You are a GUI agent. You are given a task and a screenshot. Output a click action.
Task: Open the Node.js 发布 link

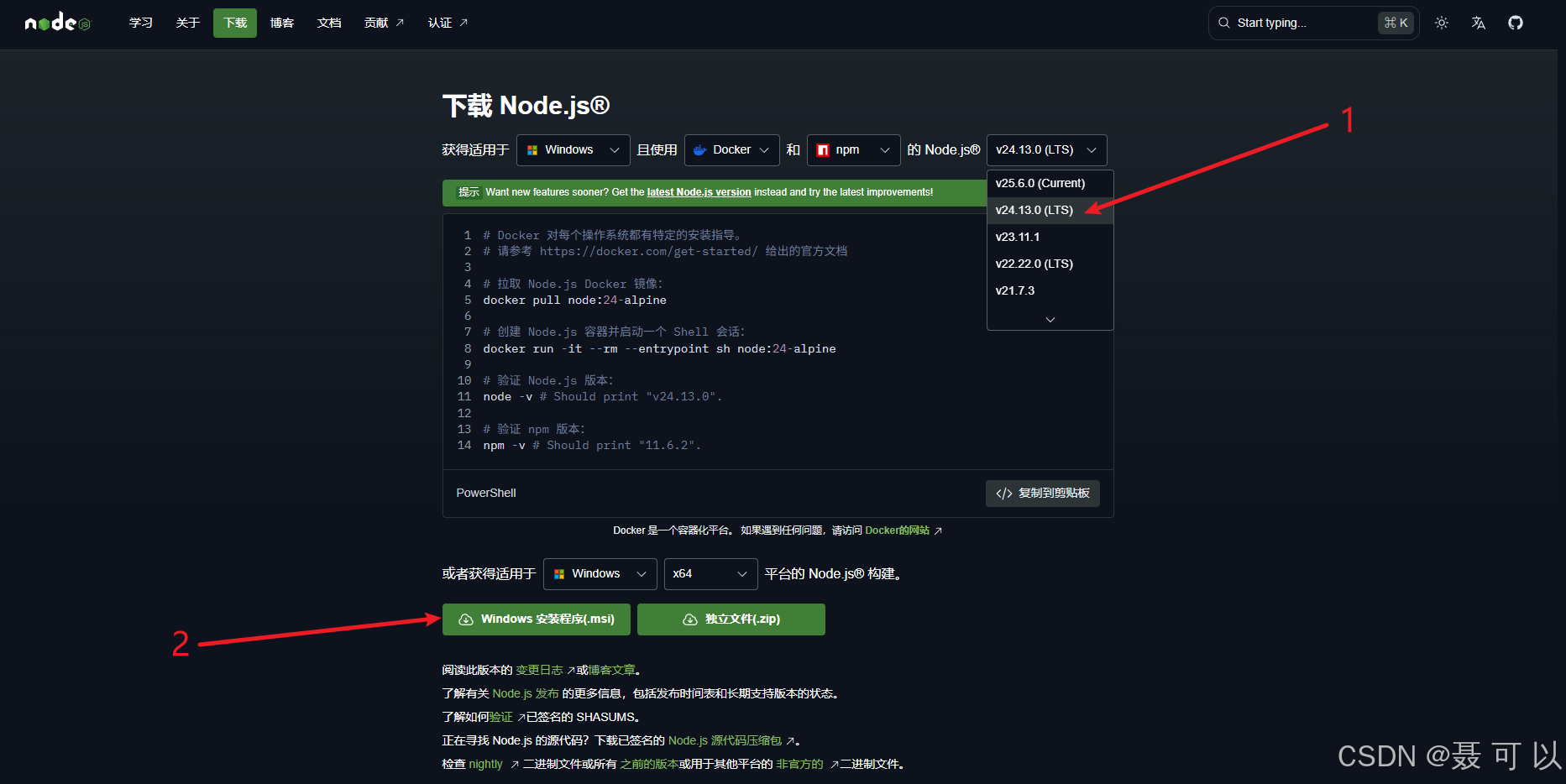coord(526,693)
